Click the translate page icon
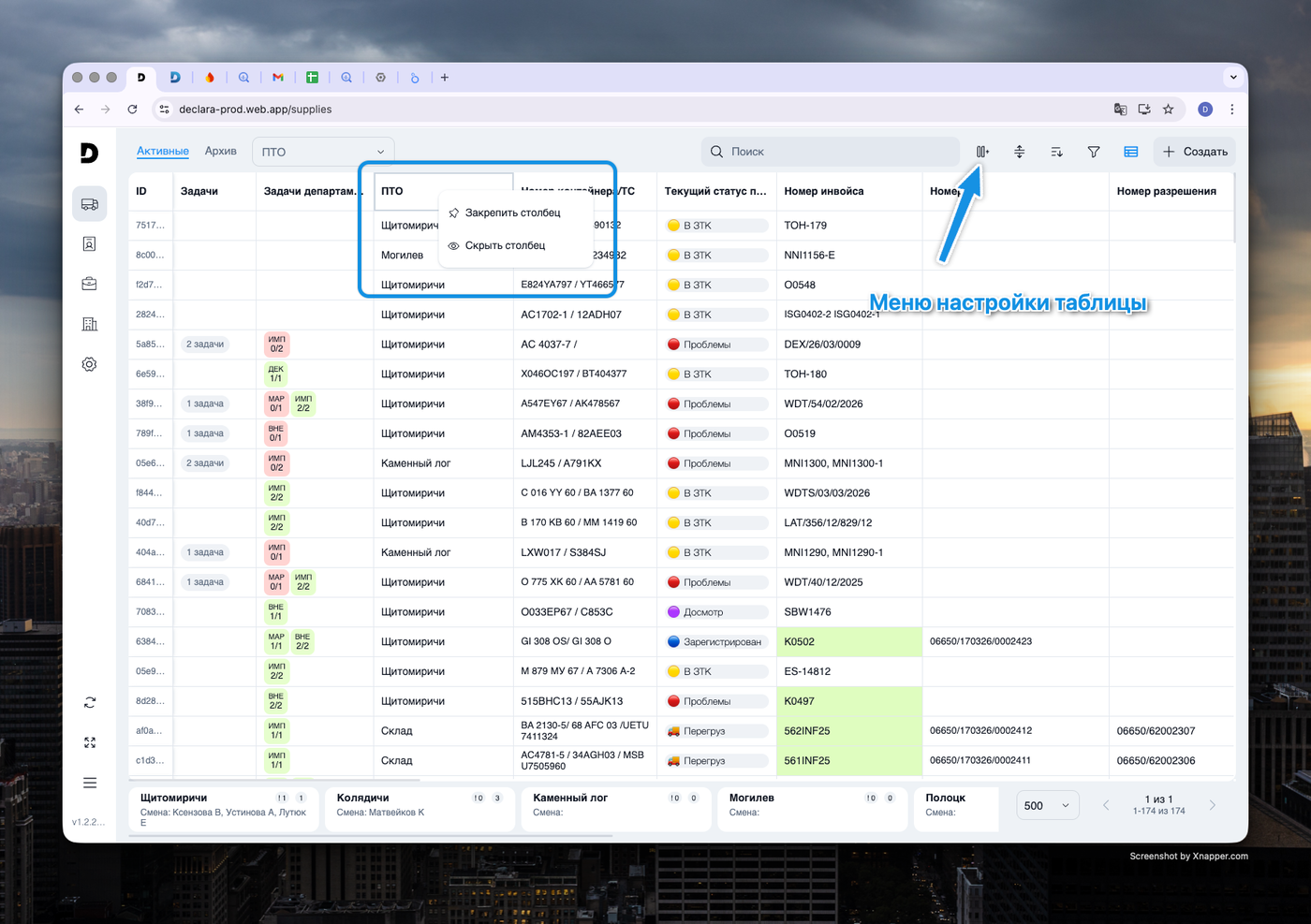This screenshot has height=924, width=1311. pyautogui.click(x=1120, y=110)
